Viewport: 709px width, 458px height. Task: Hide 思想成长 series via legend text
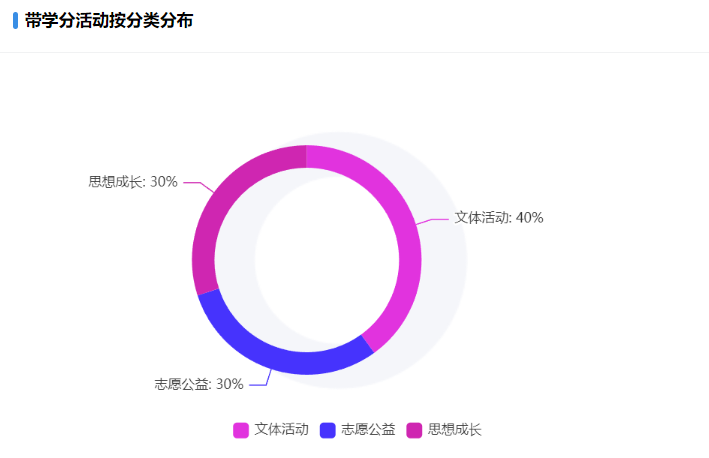click(x=454, y=430)
